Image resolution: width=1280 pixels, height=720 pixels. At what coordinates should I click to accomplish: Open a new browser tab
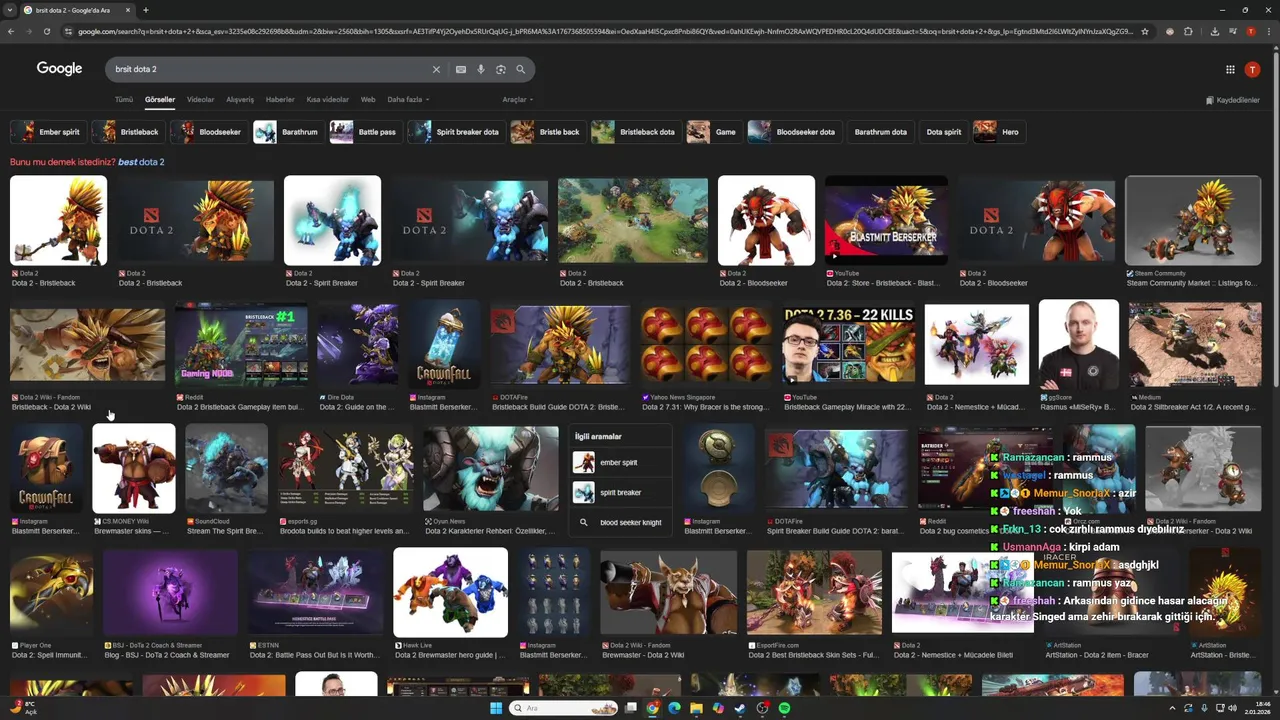[146, 10]
